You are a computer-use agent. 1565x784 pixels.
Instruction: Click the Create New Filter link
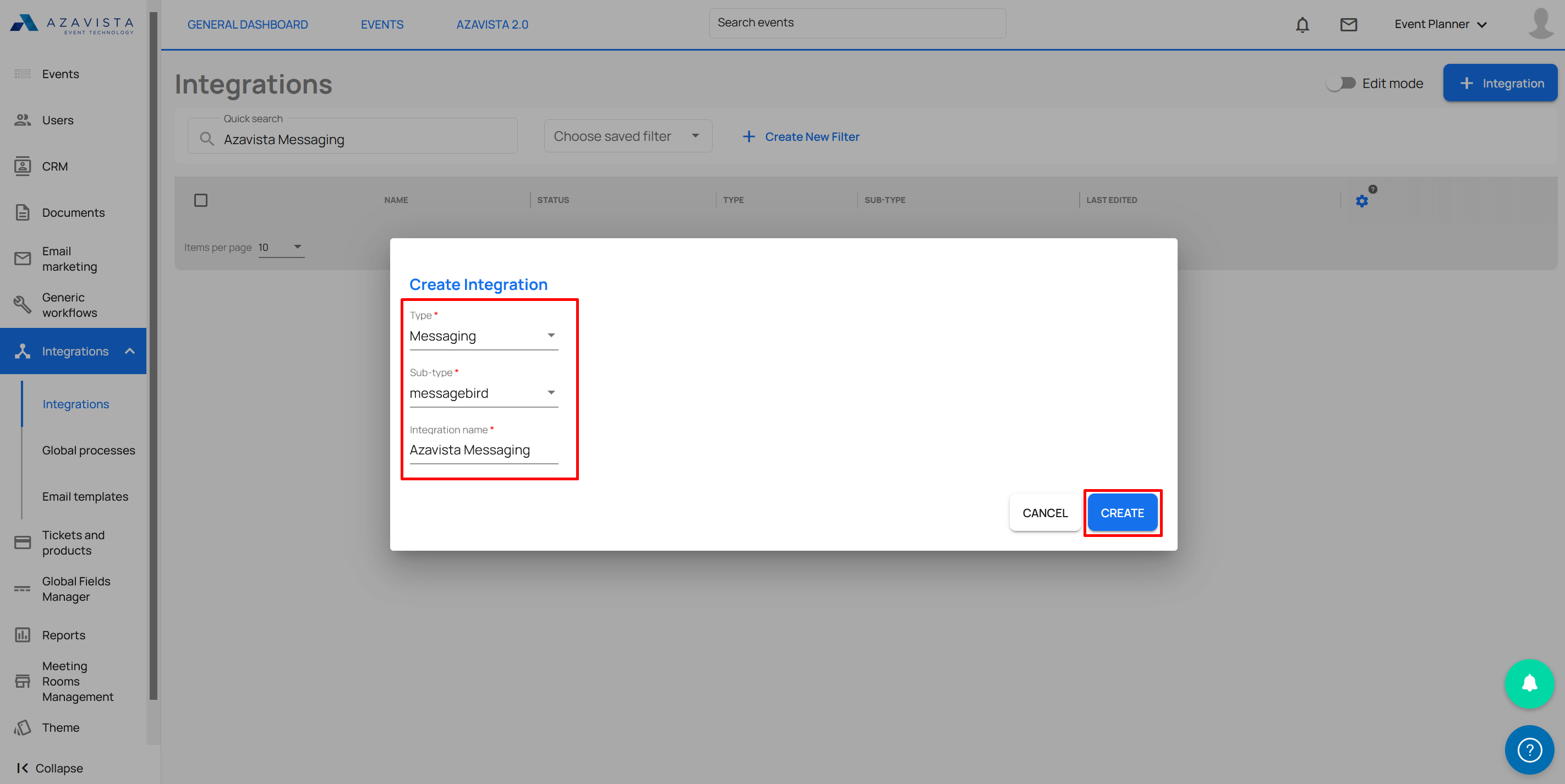coord(812,136)
